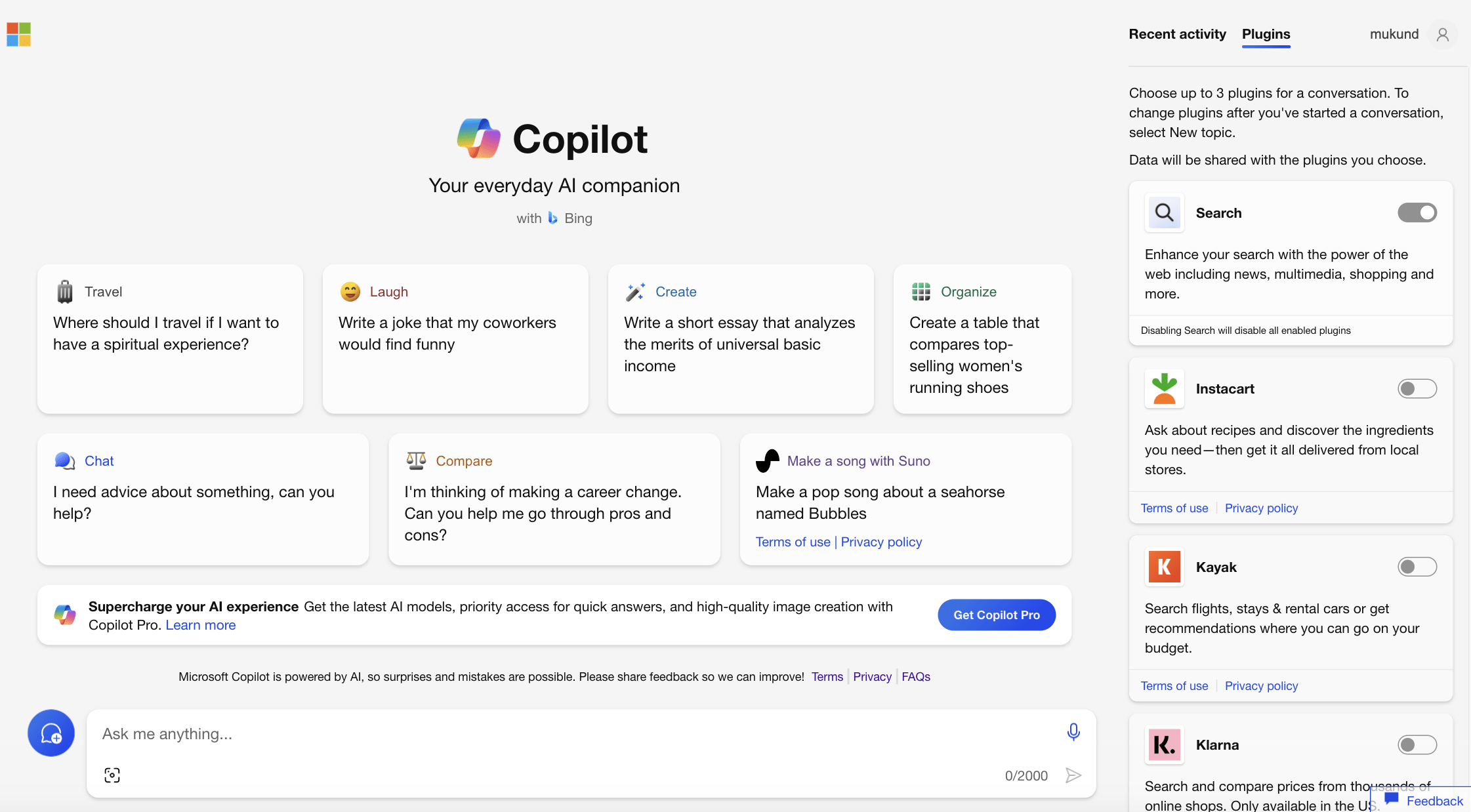The height and width of the screenshot is (812, 1471).
Task: Click the image capture icon near input
Action: click(x=112, y=775)
